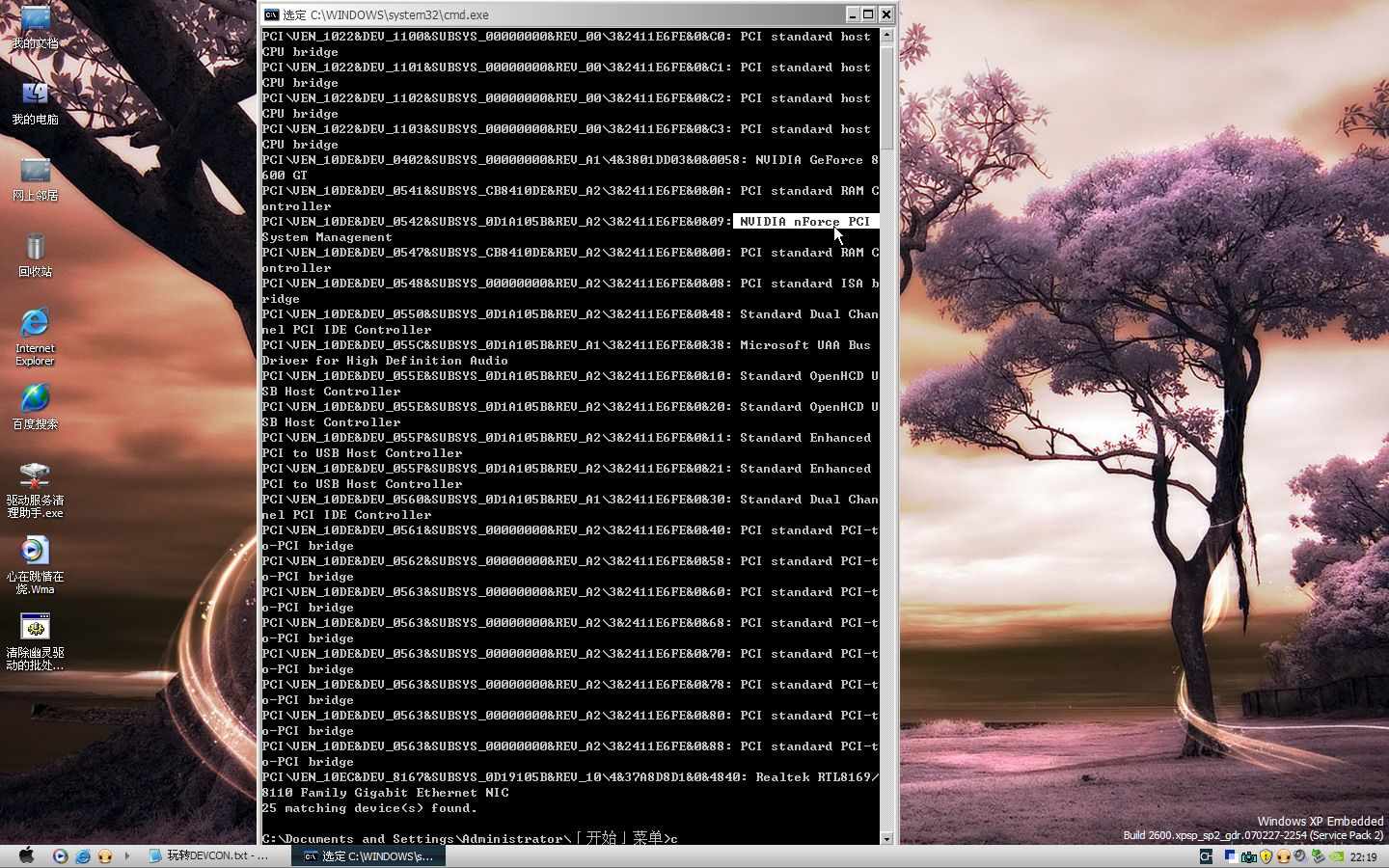Viewport: 1389px width, 868px height.
Task: Click the DEV_8167 Realtek device ID line
Action: (x=570, y=777)
